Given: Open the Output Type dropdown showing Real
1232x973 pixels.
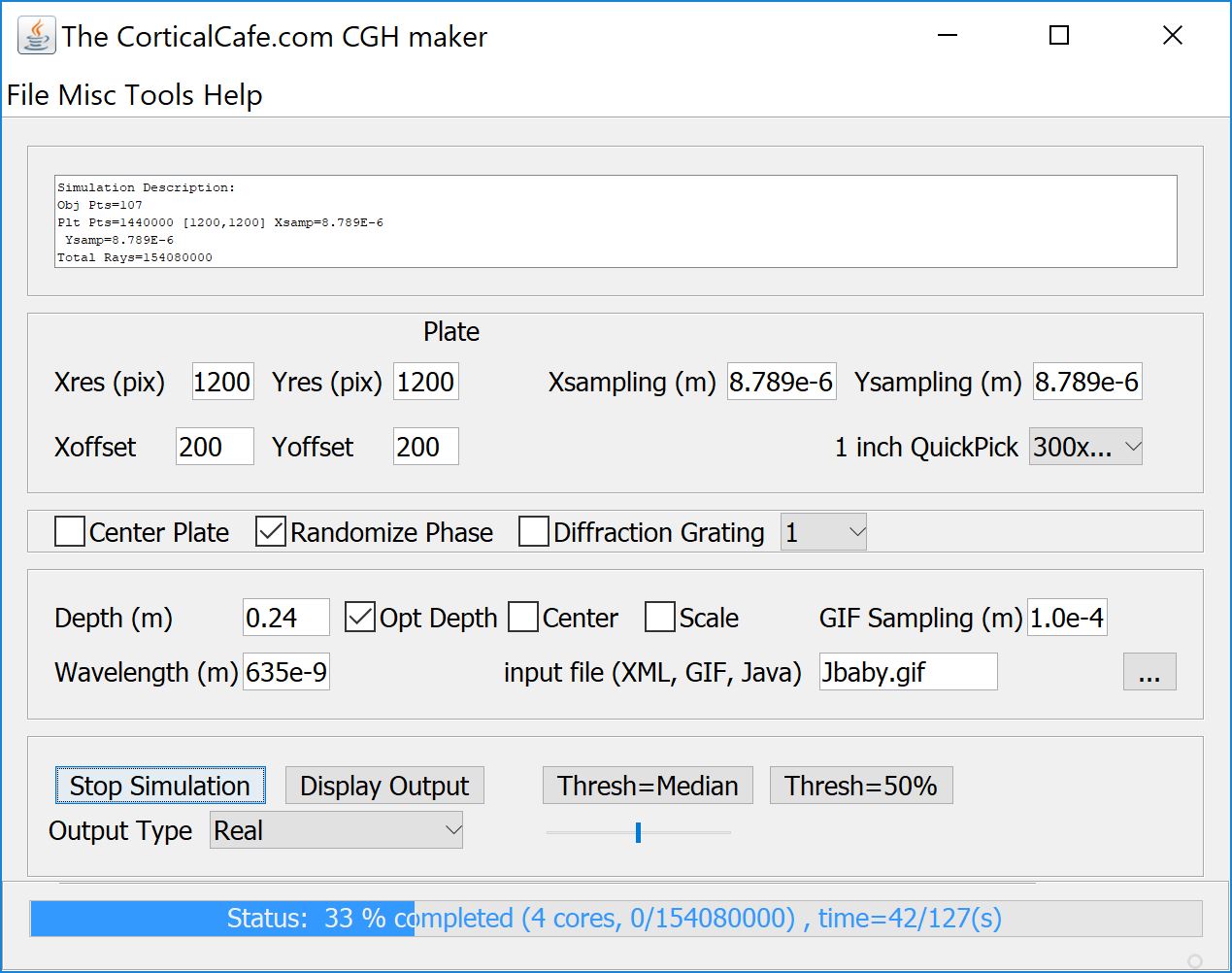Looking at the screenshot, I should (336, 830).
